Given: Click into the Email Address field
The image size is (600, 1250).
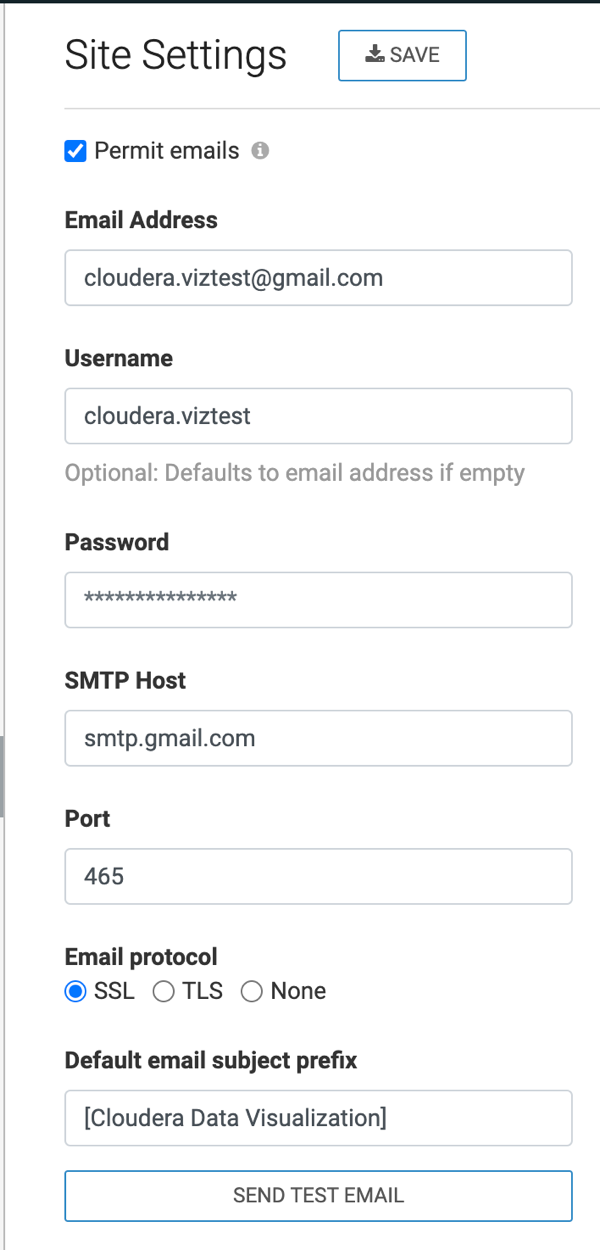Looking at the screenshot, I should click(x=318, y=277).
